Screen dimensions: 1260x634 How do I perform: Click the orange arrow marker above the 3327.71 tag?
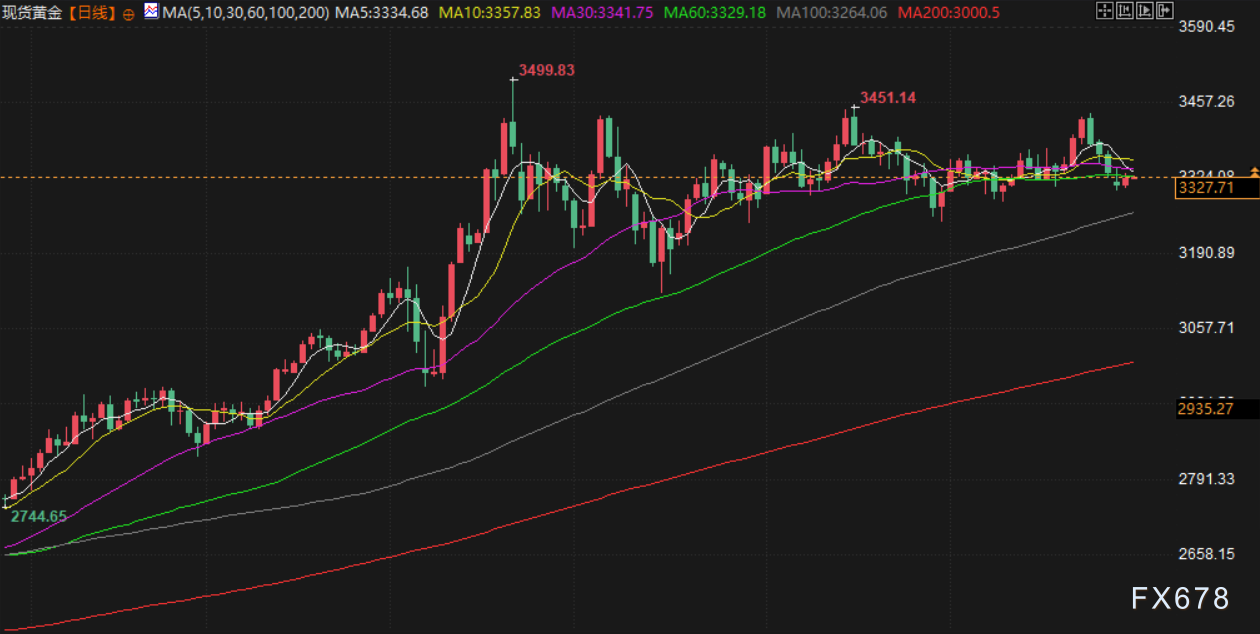tap(1254, 173)
